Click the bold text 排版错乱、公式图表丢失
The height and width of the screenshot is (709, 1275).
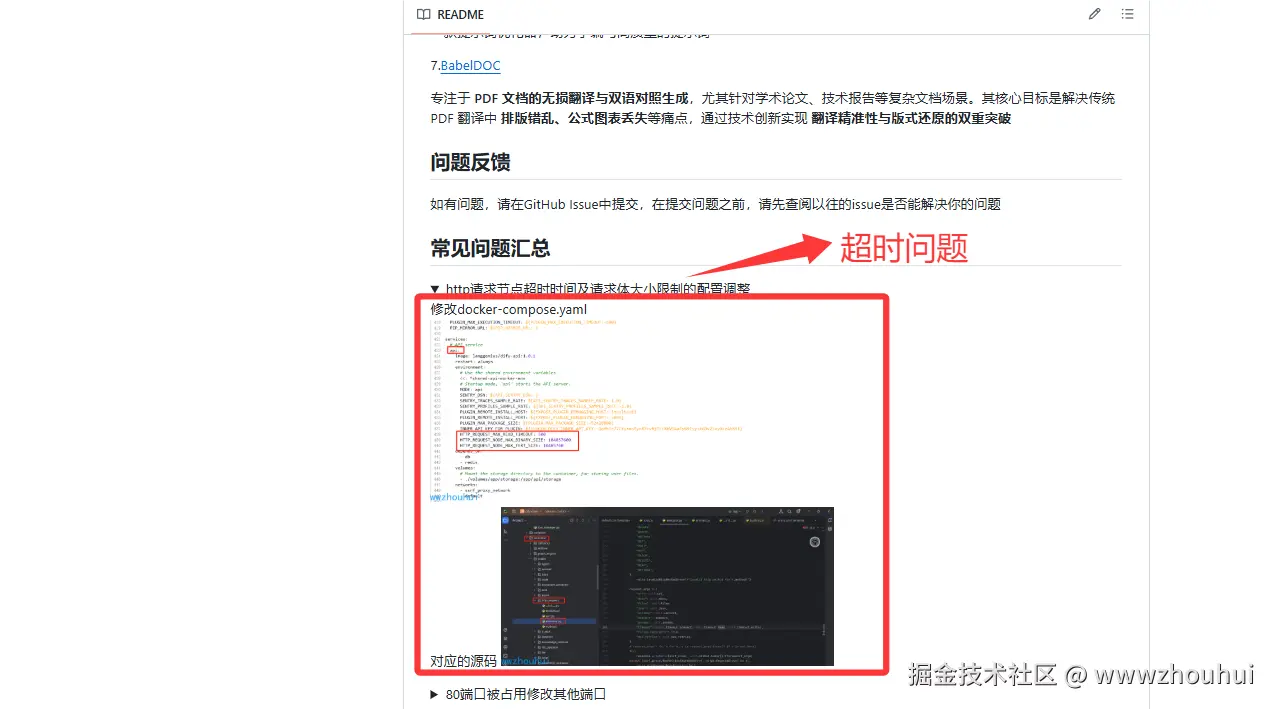[x=576, y=118]
